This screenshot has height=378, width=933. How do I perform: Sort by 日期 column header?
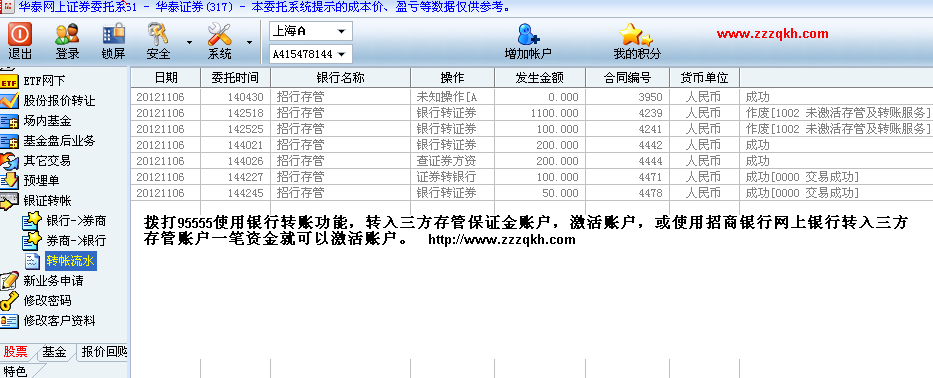pos(165,77)
